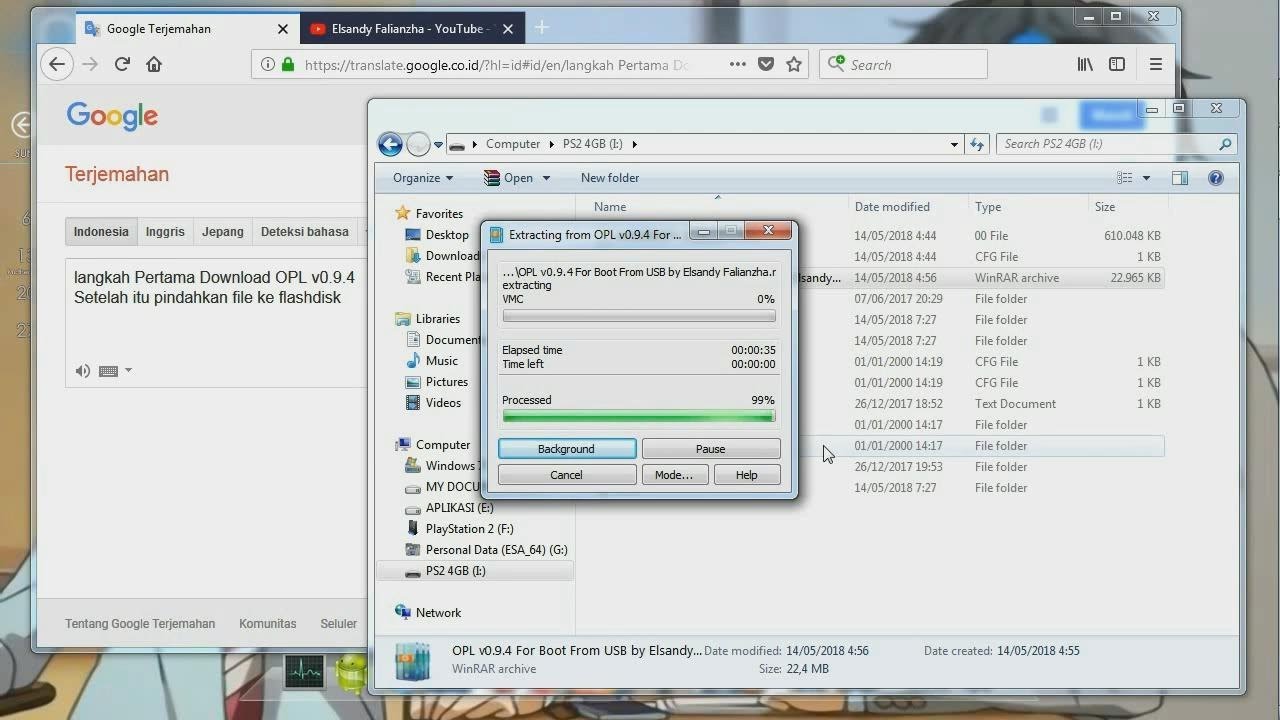This screenshot has height=720, width=1280.
Task: Go back in the Firefox browser
Action: 57,64
